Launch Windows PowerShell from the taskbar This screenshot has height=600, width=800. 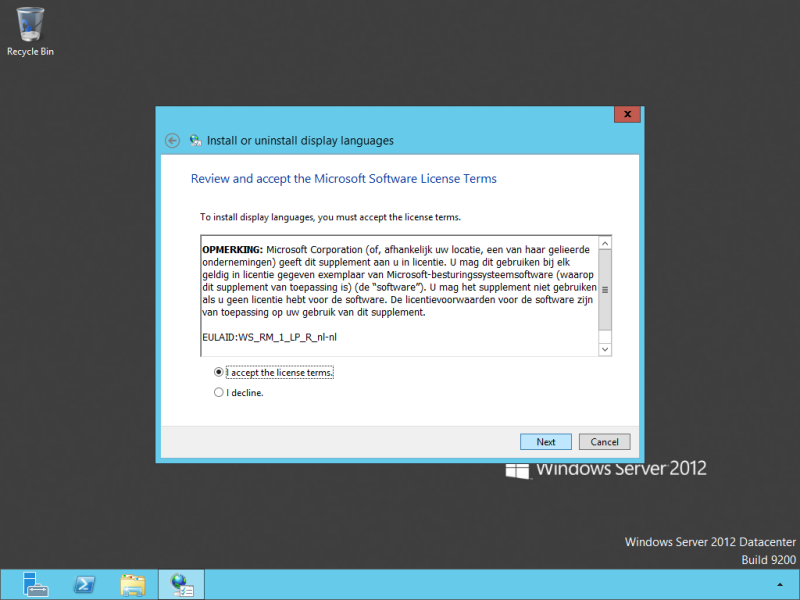tap(84, 585)
